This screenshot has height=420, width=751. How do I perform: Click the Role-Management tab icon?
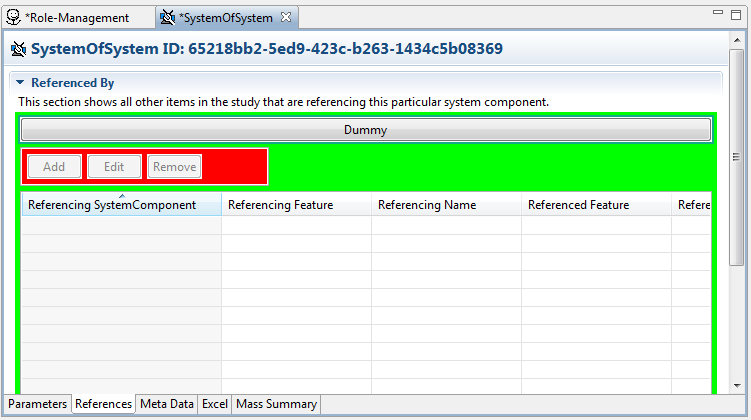[13, 17]
